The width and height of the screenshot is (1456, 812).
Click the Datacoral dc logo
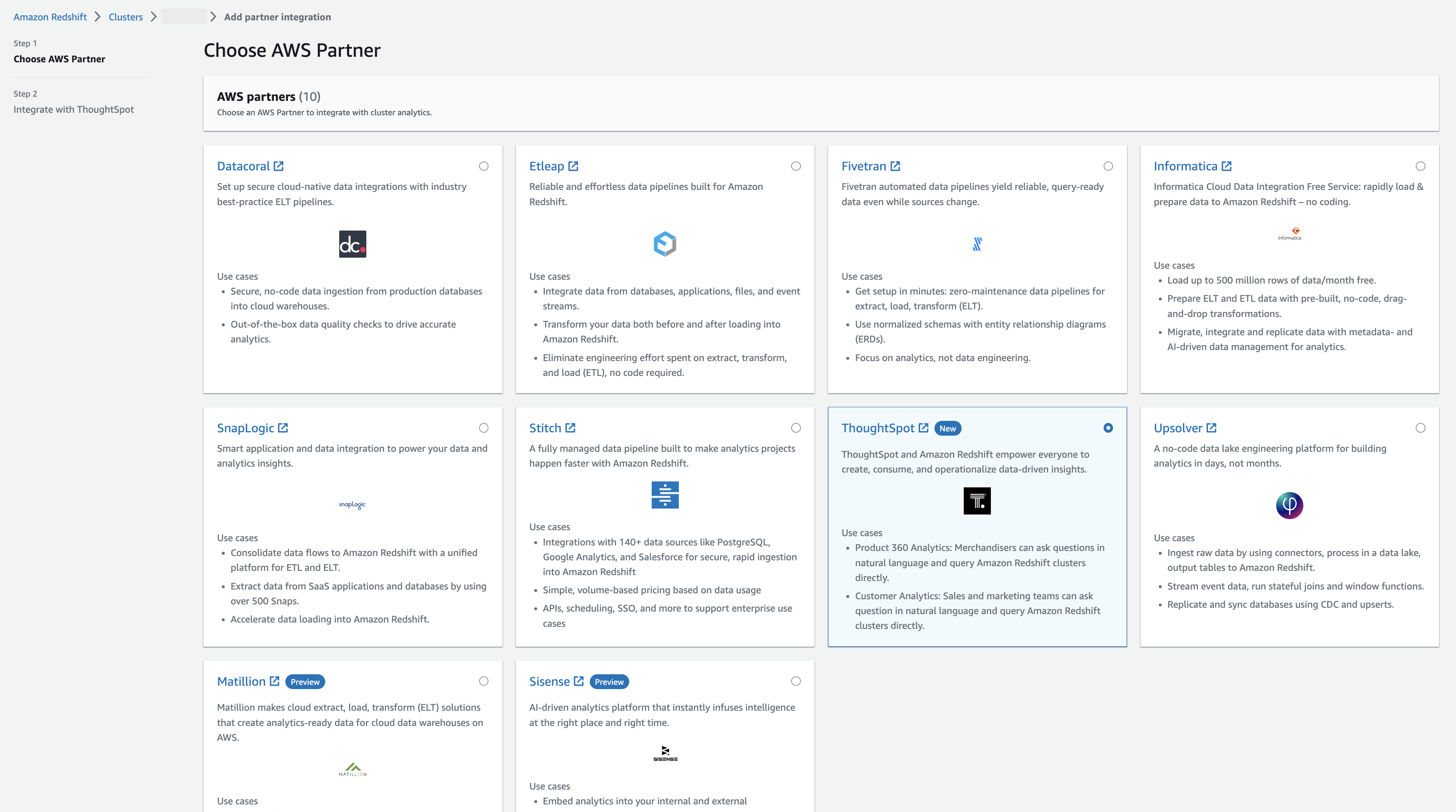[352, 244]
